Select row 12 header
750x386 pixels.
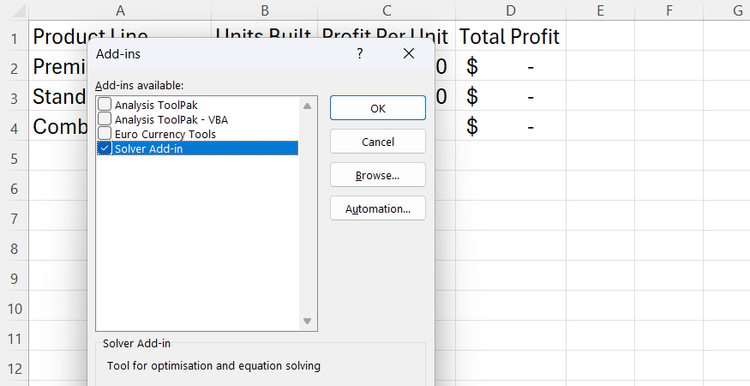pyautogui.click(x=14, y=369)
